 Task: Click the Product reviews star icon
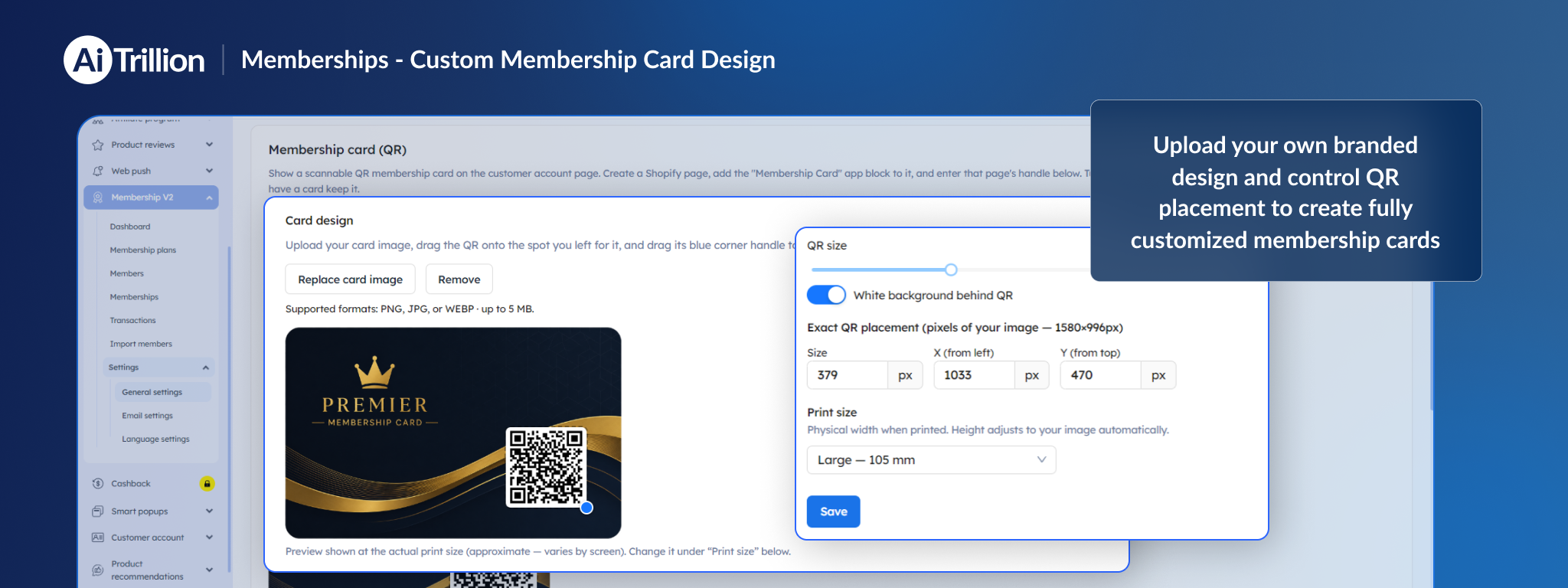98,145
